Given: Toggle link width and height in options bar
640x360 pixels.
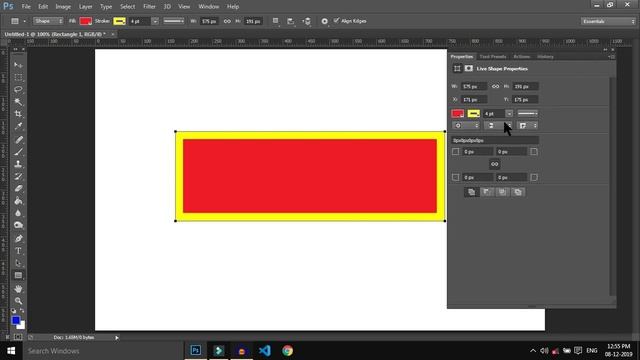Looking at the screenshot, I should (x=227, y=21).
